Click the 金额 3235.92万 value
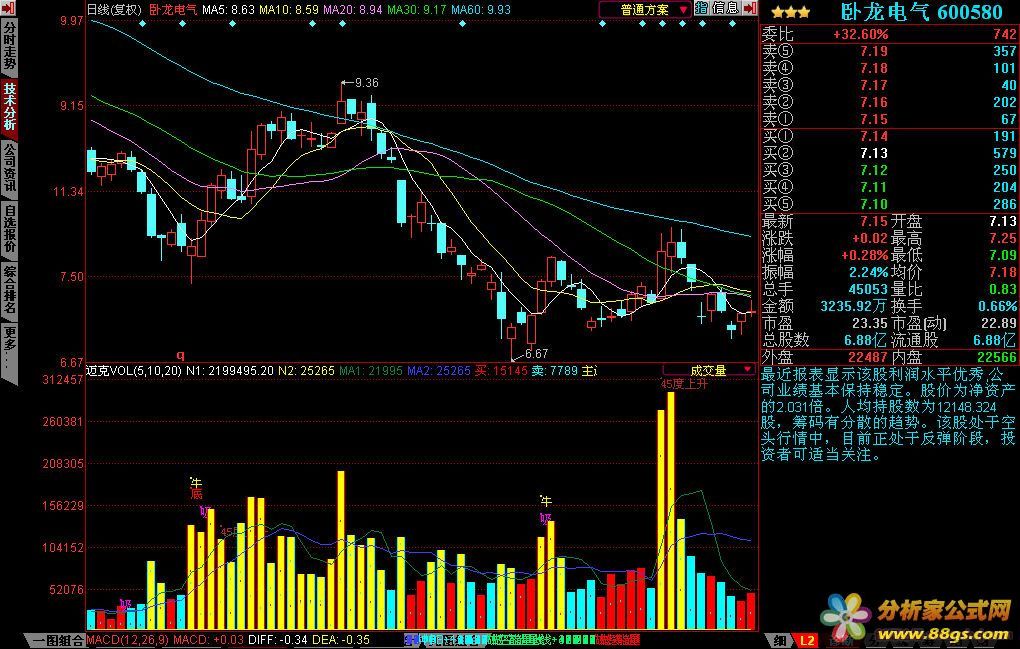The width and height of the screenshot is (1020, 649). click(854, 306)
